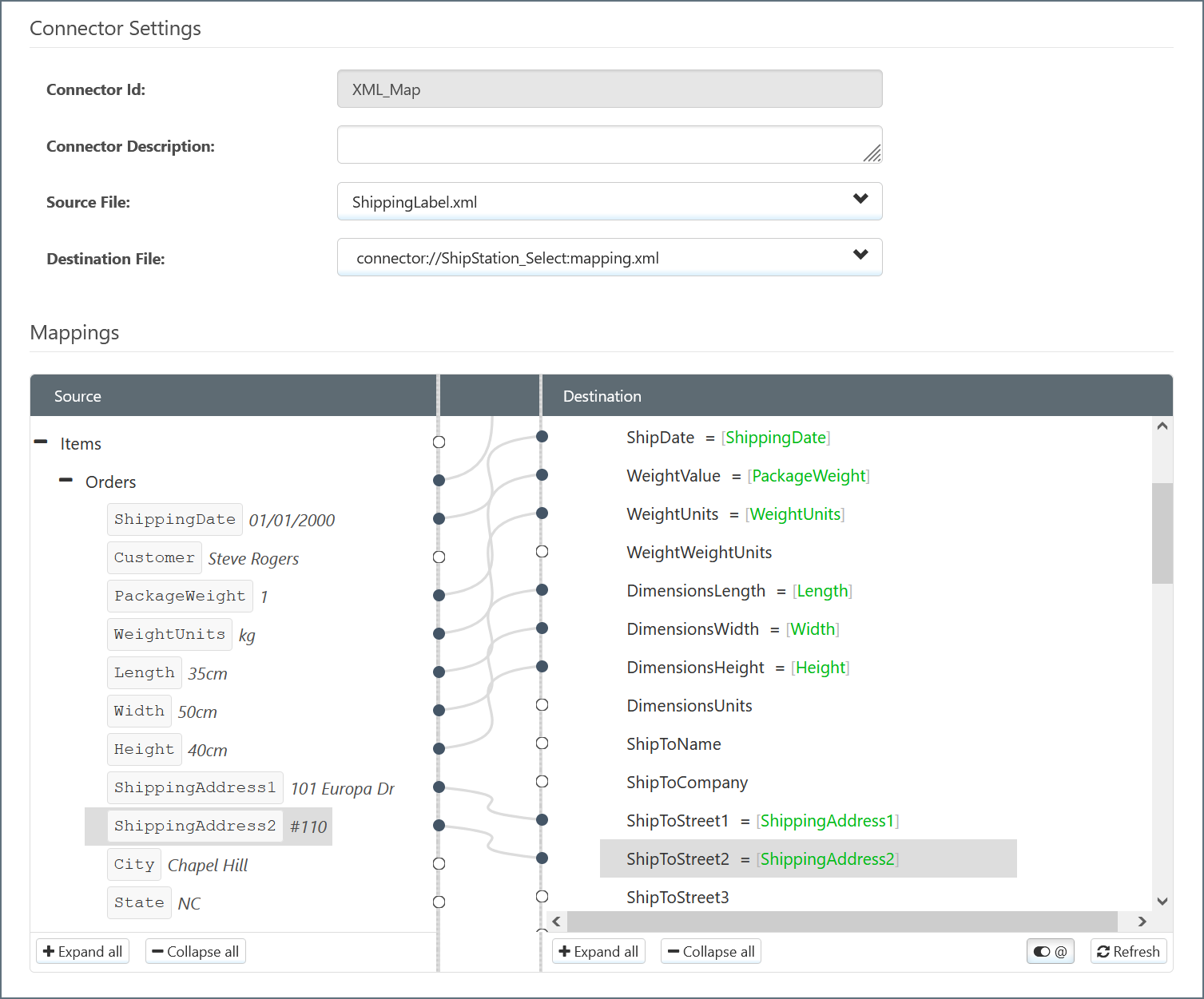Click the WeightWeightUnits destination connector node
The image size is (1204, 999).
click(542, 551)
